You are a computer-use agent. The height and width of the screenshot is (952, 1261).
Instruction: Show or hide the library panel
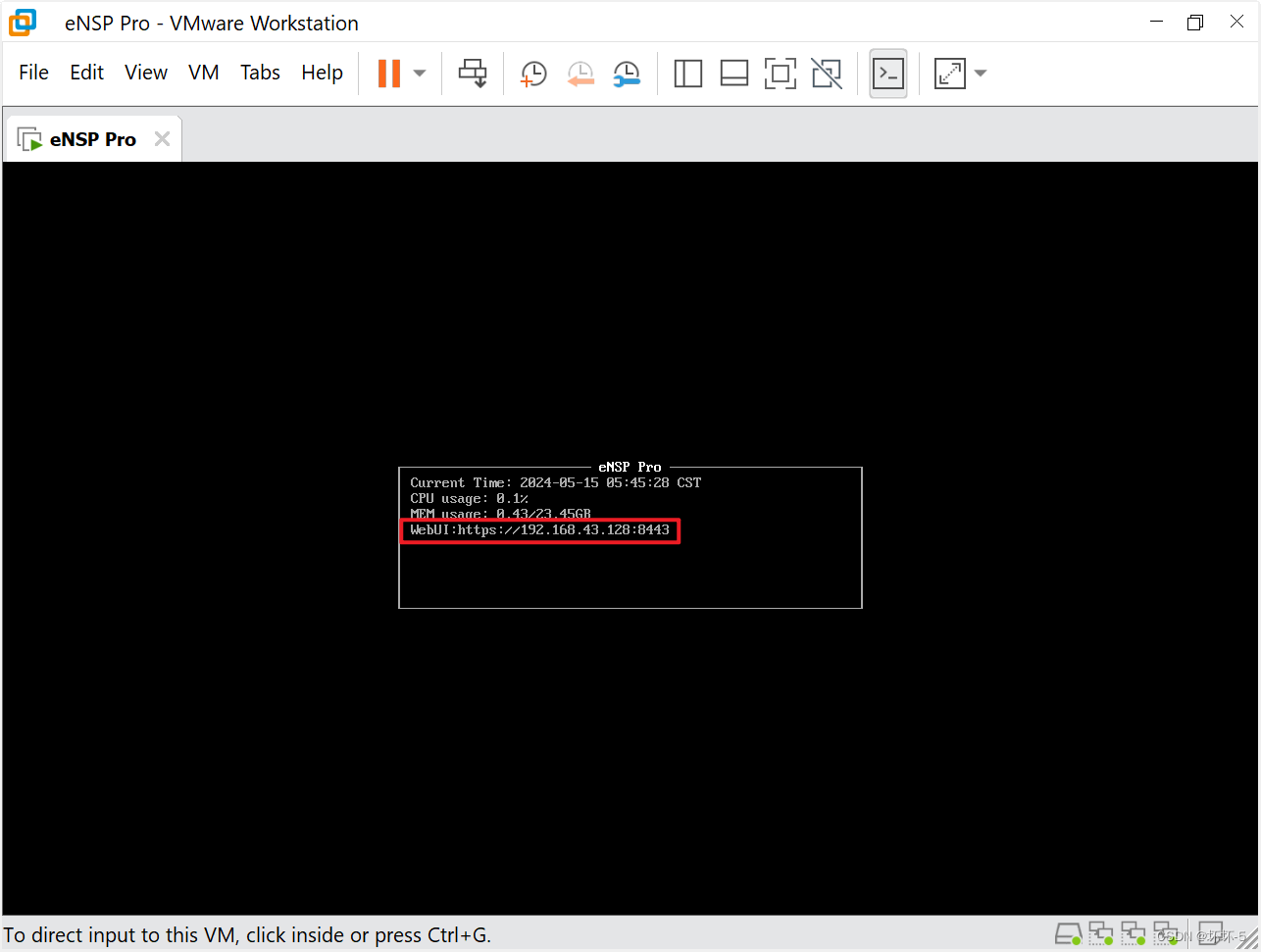pos(687,73)
